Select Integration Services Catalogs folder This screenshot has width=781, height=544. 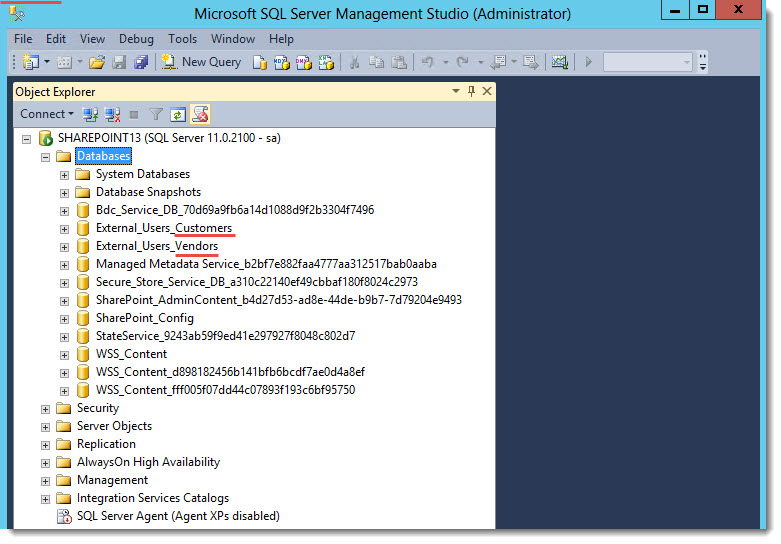pos(152,498)
